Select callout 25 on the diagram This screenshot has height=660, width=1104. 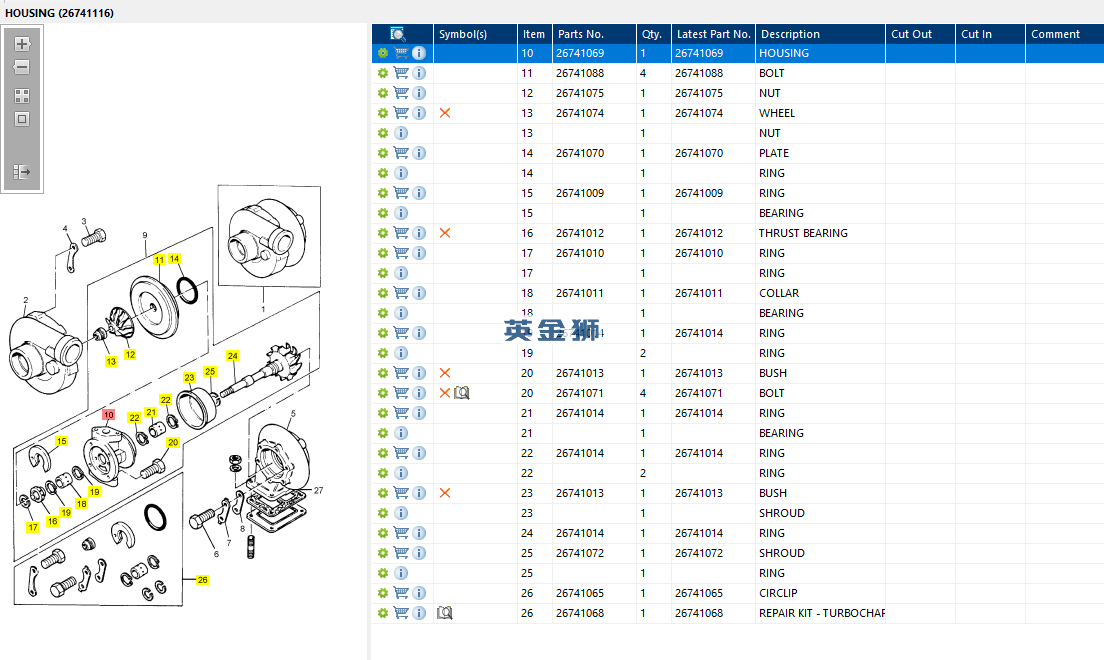[x=210, y=371]
